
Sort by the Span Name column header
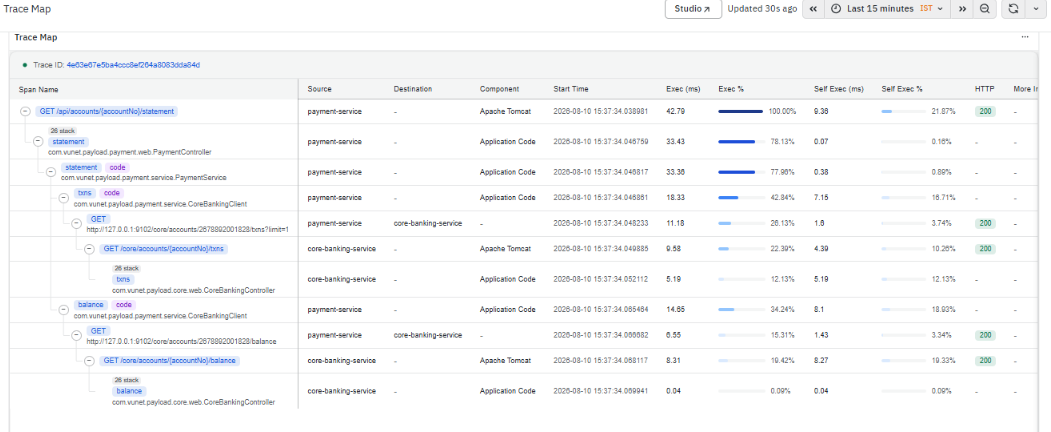pyautogui.click(x=38, y=89)
